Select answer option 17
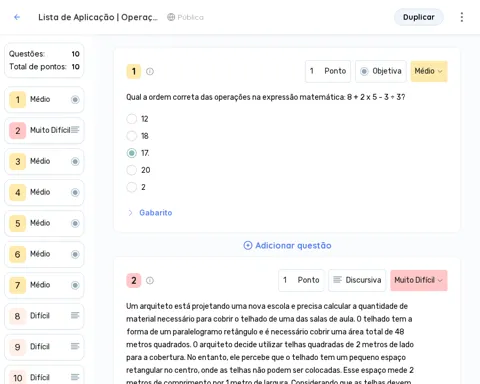 pyautogui.click(x=132, y=153)
